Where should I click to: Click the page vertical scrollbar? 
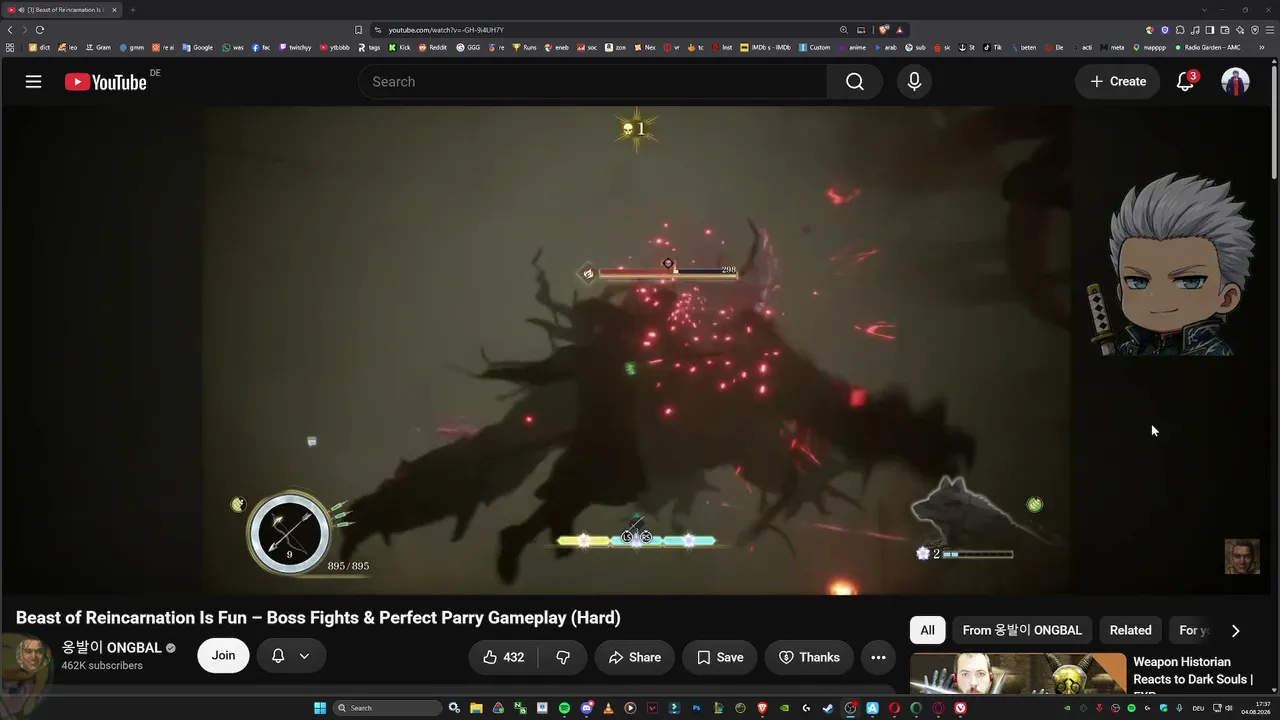[1275, 120]
